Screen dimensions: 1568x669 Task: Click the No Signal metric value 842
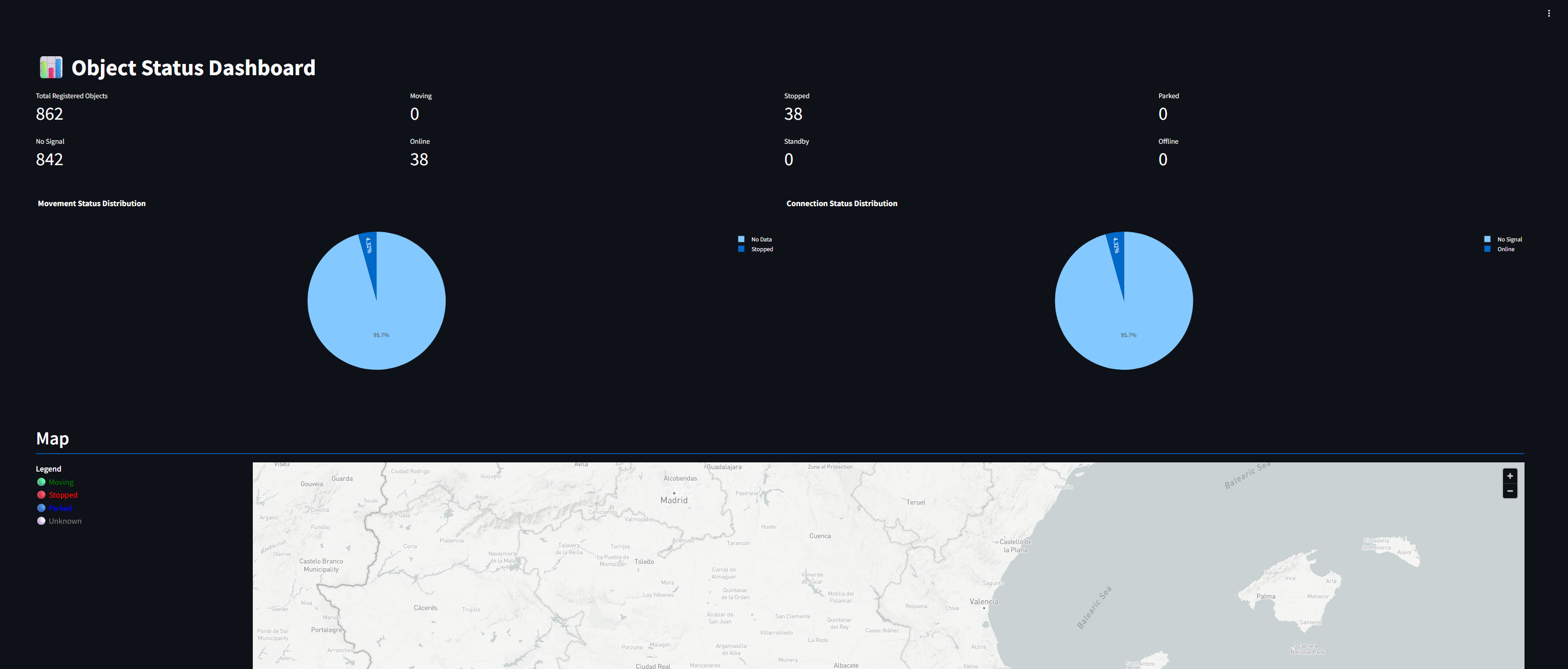49,160
